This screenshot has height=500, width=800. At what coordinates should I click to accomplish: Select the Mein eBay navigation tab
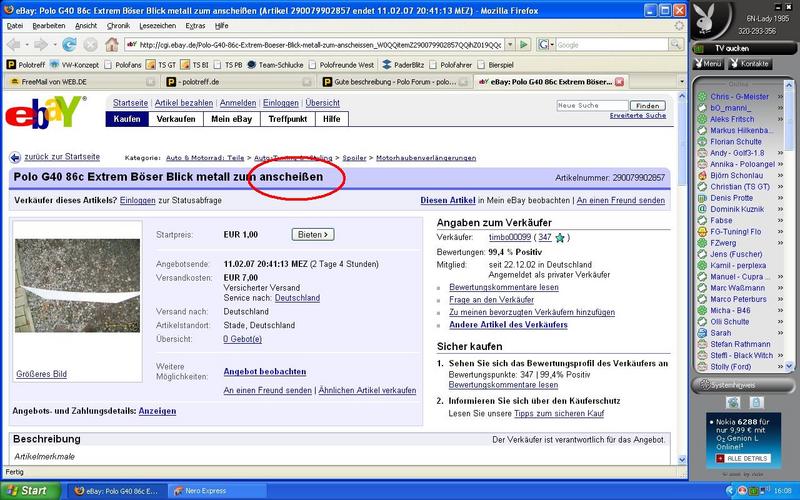232,119
